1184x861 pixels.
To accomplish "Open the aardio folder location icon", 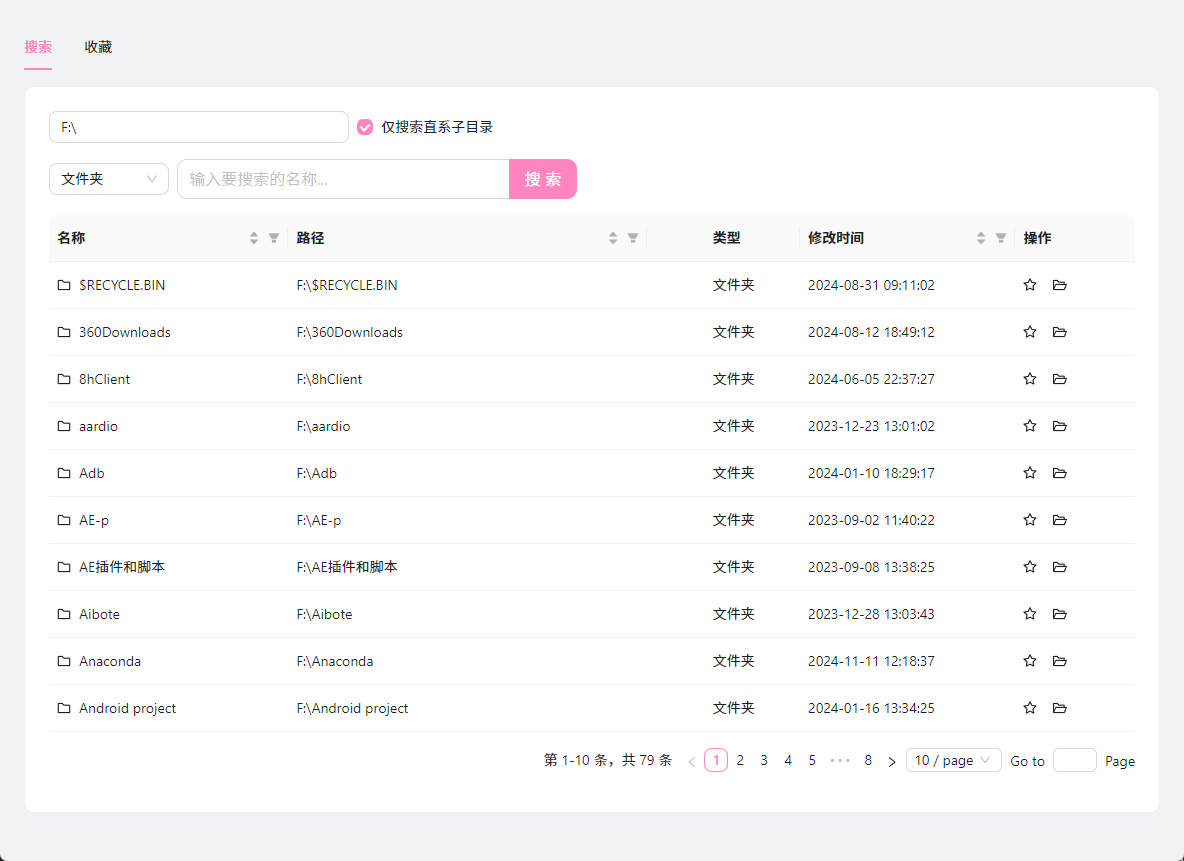I will [1060, 426].
